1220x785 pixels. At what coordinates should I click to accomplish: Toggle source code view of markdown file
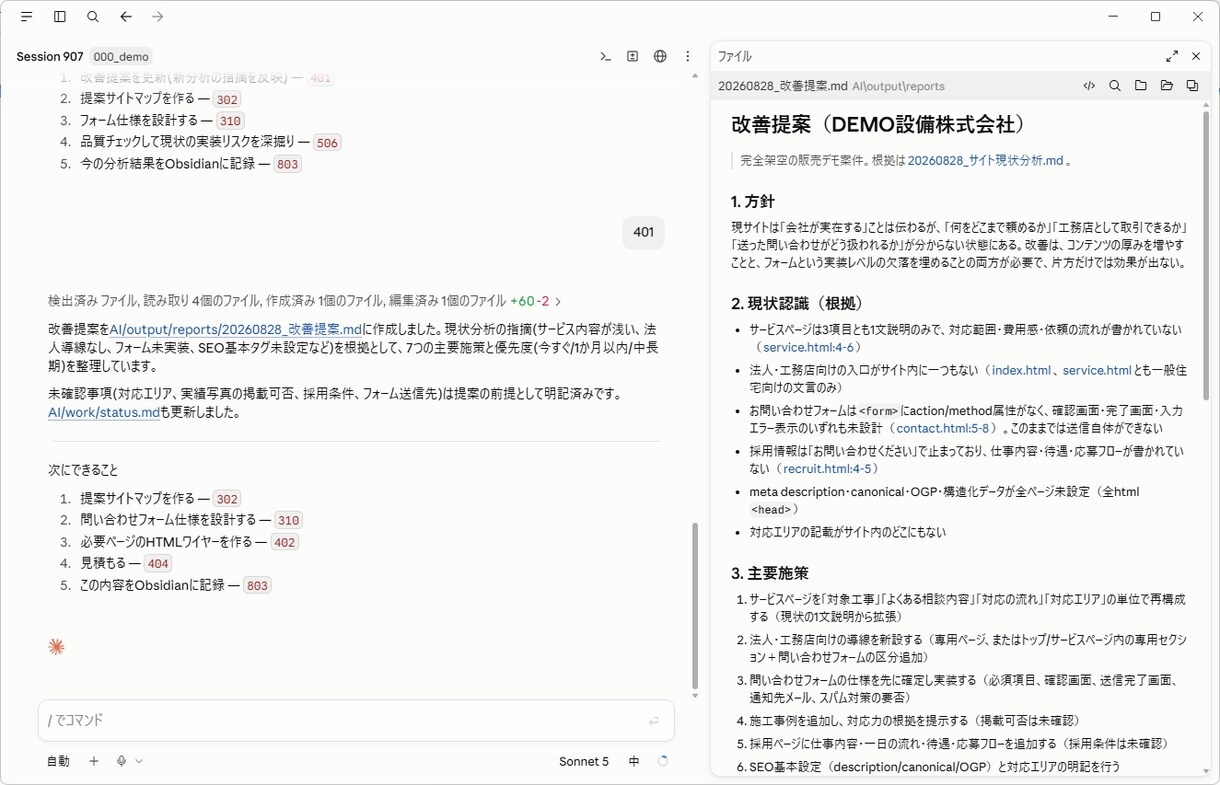point(1089,86)
